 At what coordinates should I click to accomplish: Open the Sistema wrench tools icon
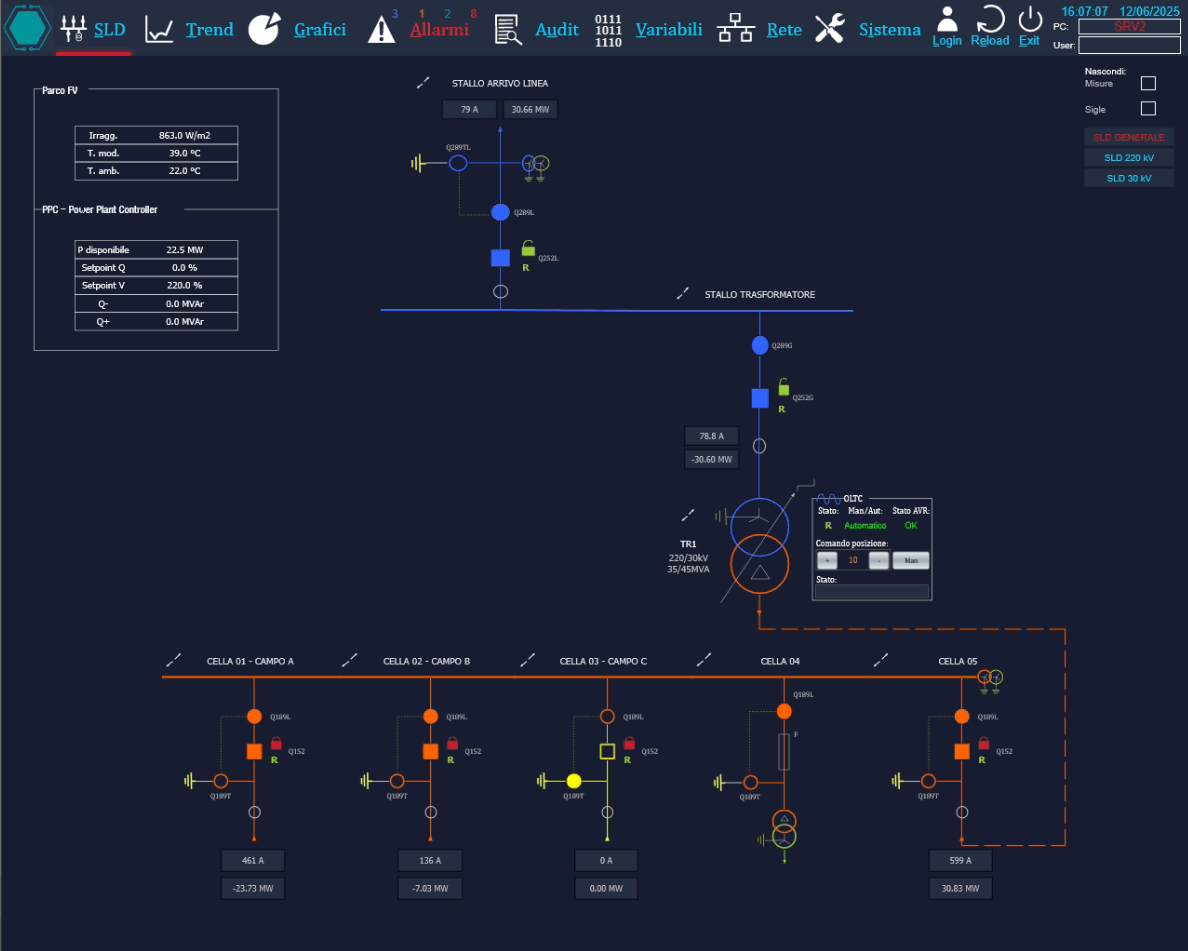pos(829,29)
